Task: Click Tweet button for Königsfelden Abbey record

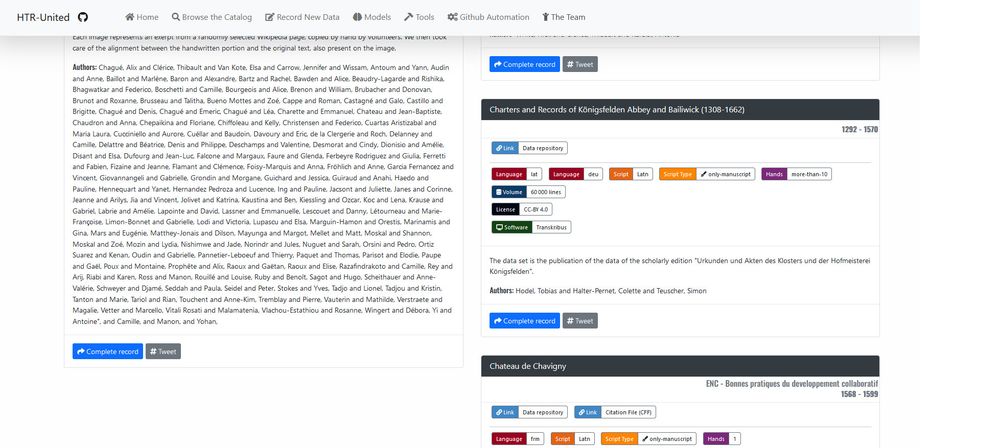Action: (580, 320)
